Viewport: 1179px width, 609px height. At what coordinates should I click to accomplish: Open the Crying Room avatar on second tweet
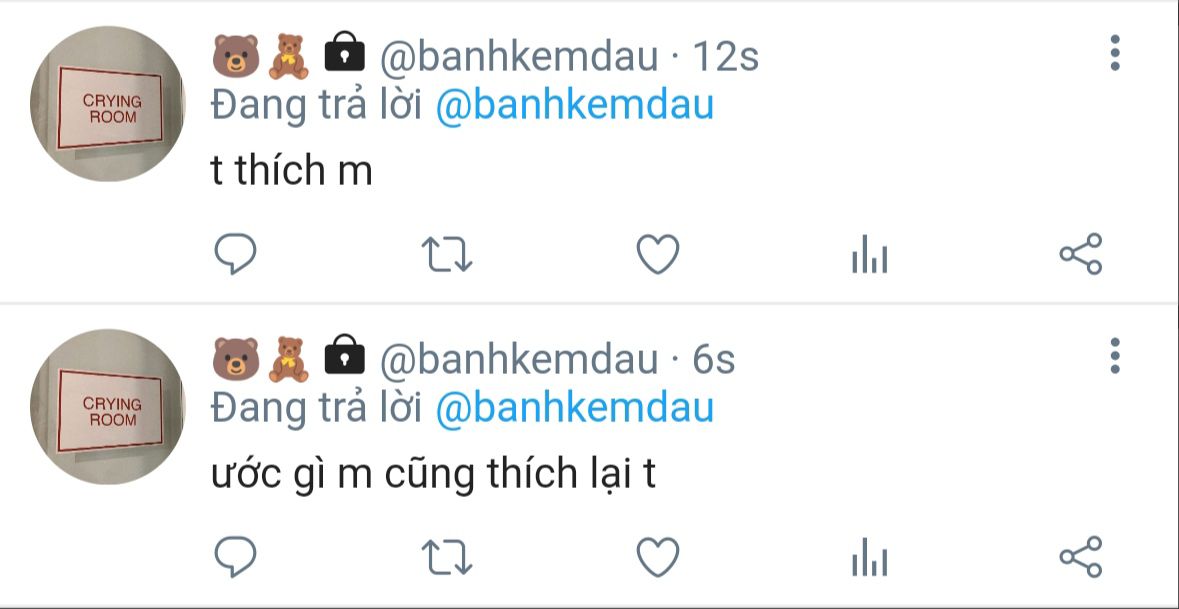(107, 407)
